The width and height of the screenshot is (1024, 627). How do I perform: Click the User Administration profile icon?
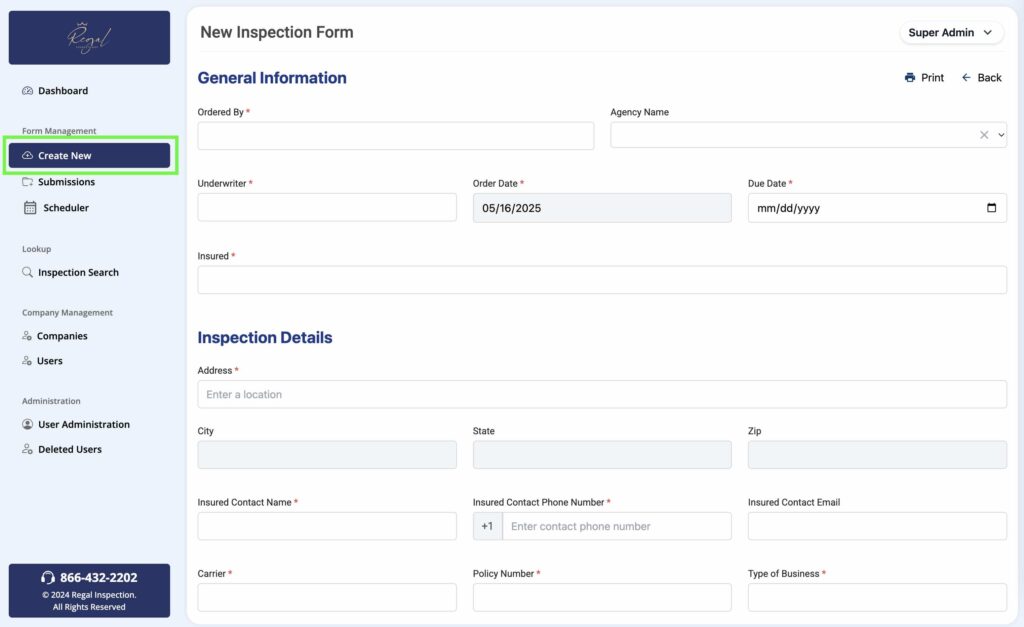pos(27,424)
